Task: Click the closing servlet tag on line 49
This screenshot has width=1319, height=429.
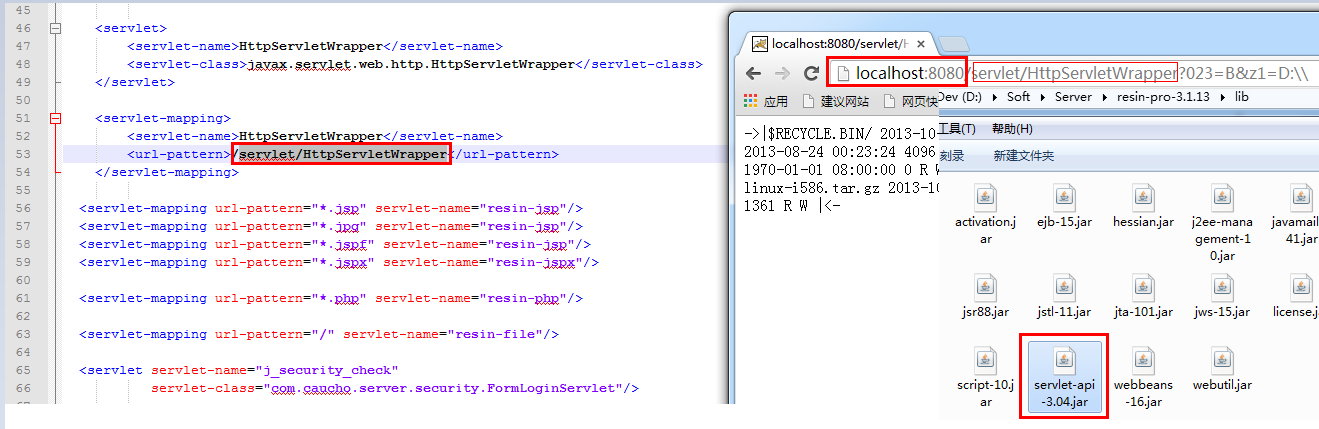Action: click(x=135, y=82)
